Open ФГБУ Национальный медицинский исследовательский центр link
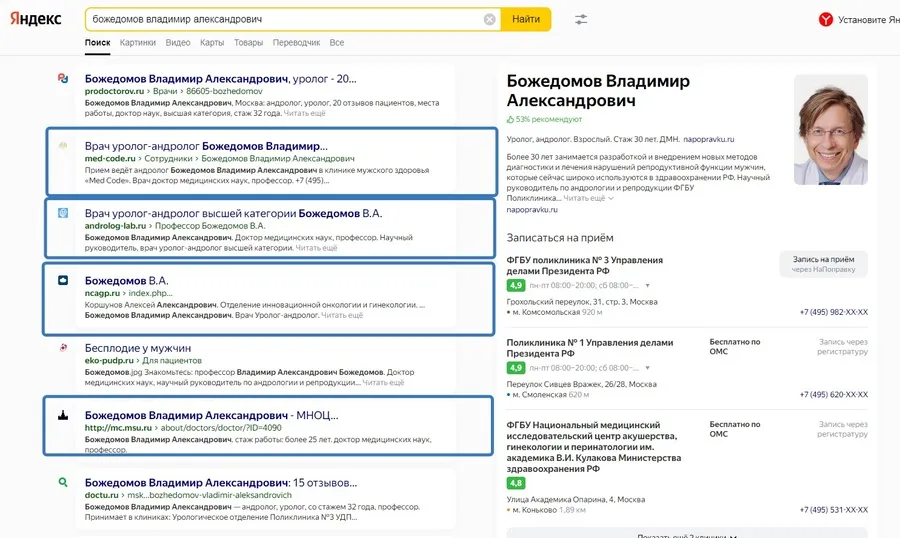The image size is (900, 538). coord(593,447)
